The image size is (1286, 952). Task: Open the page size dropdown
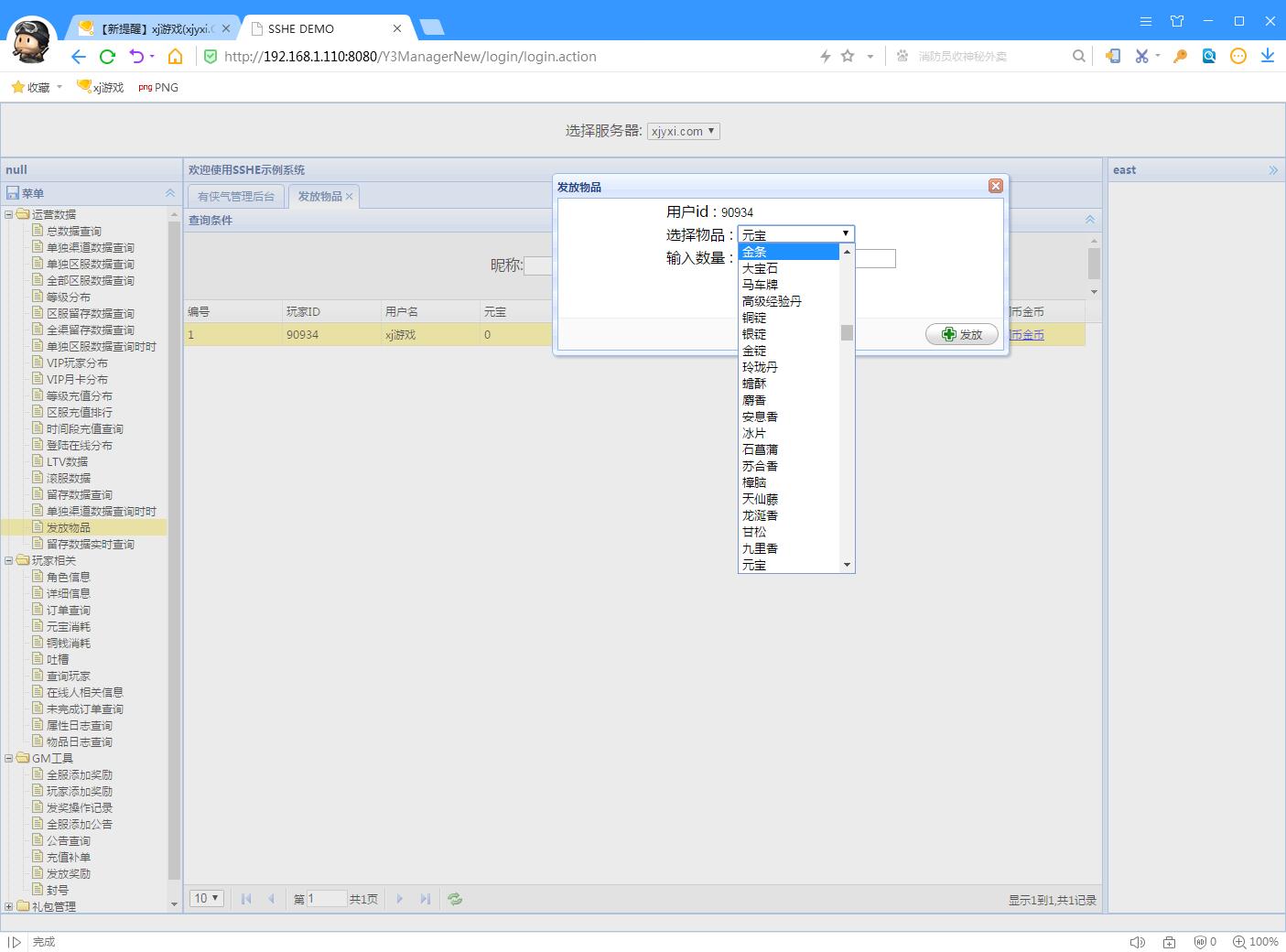pos(207,898)
